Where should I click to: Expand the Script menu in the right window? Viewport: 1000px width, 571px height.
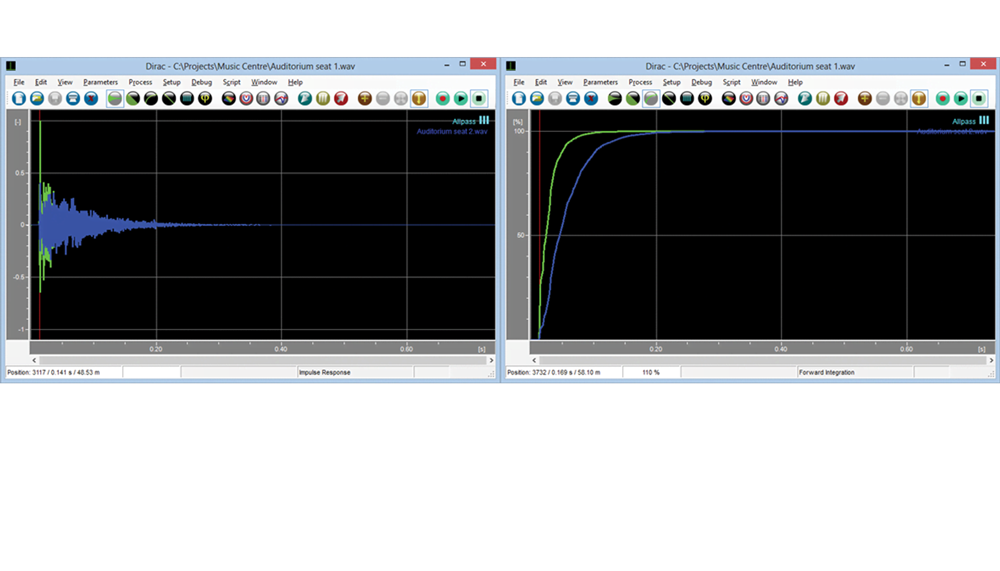(x=732, y=82)
